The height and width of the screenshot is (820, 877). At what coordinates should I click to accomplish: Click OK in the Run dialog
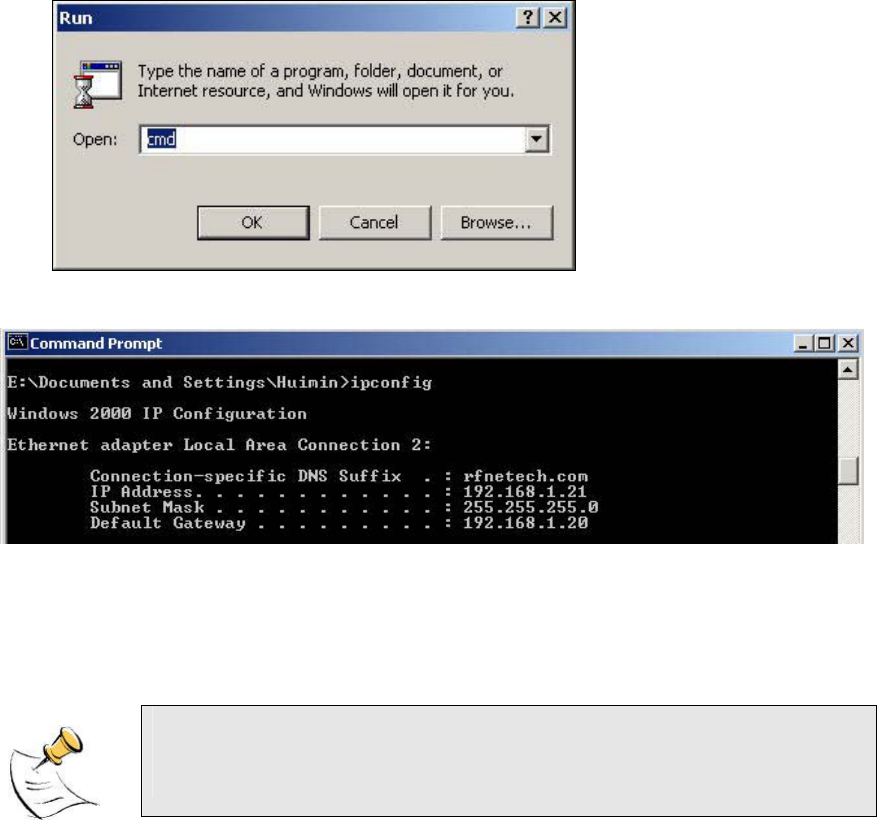(253, 223)
